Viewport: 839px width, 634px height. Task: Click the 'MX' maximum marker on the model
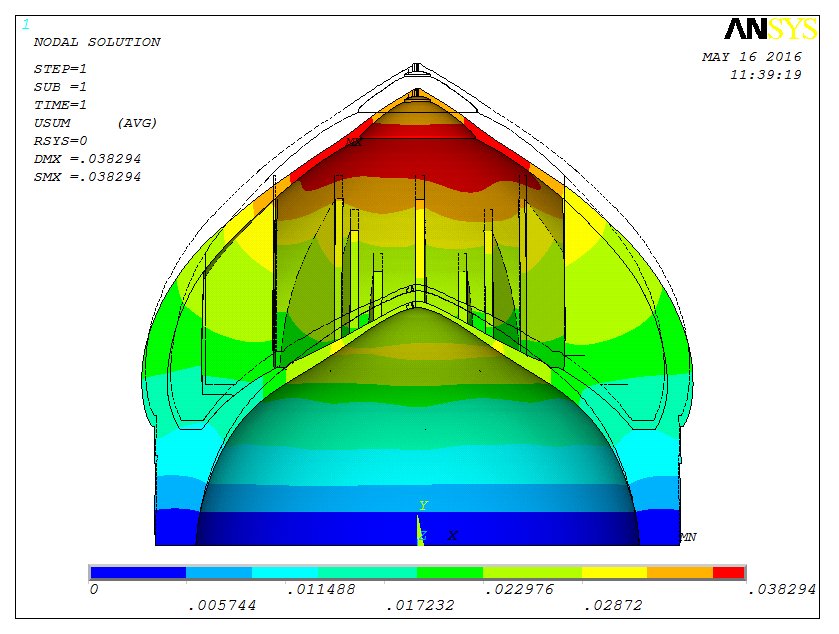[x=354, y=142]
